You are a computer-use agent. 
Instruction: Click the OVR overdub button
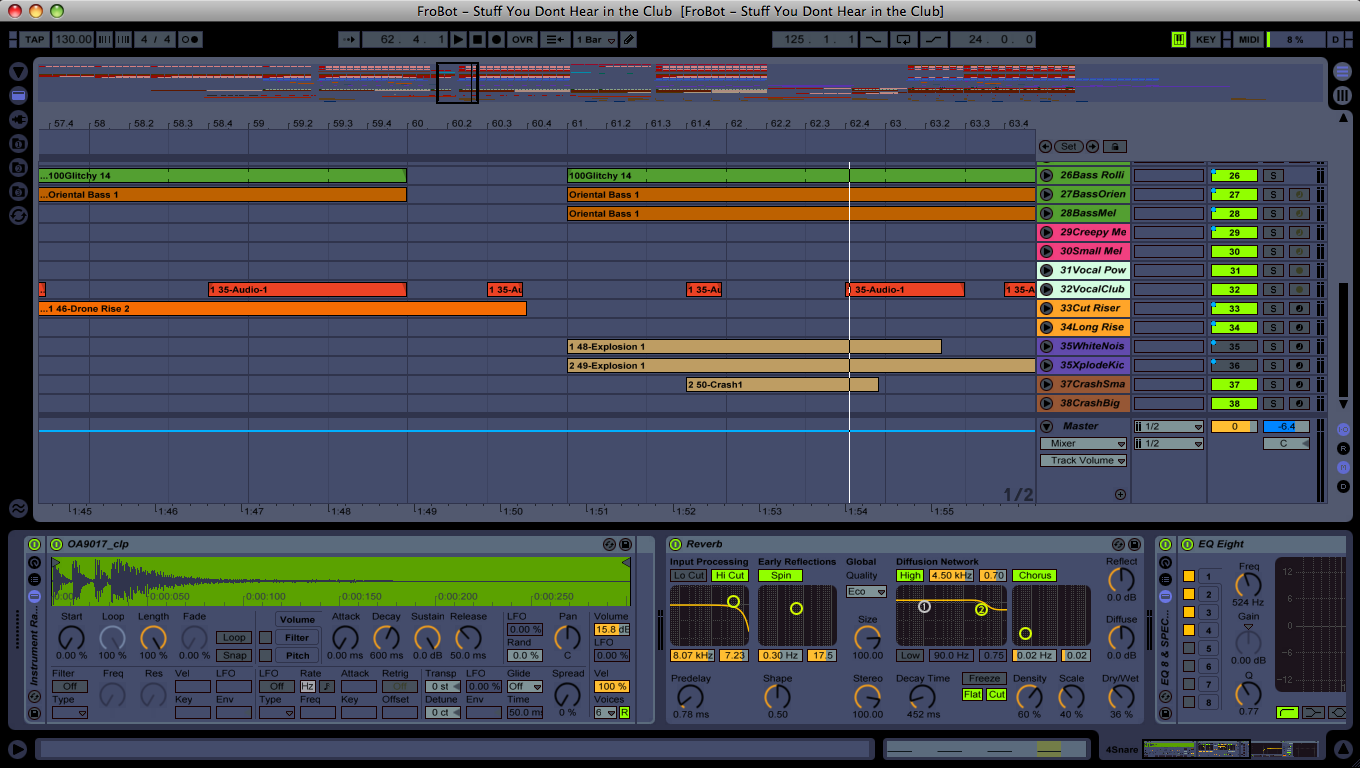(523, 40)
